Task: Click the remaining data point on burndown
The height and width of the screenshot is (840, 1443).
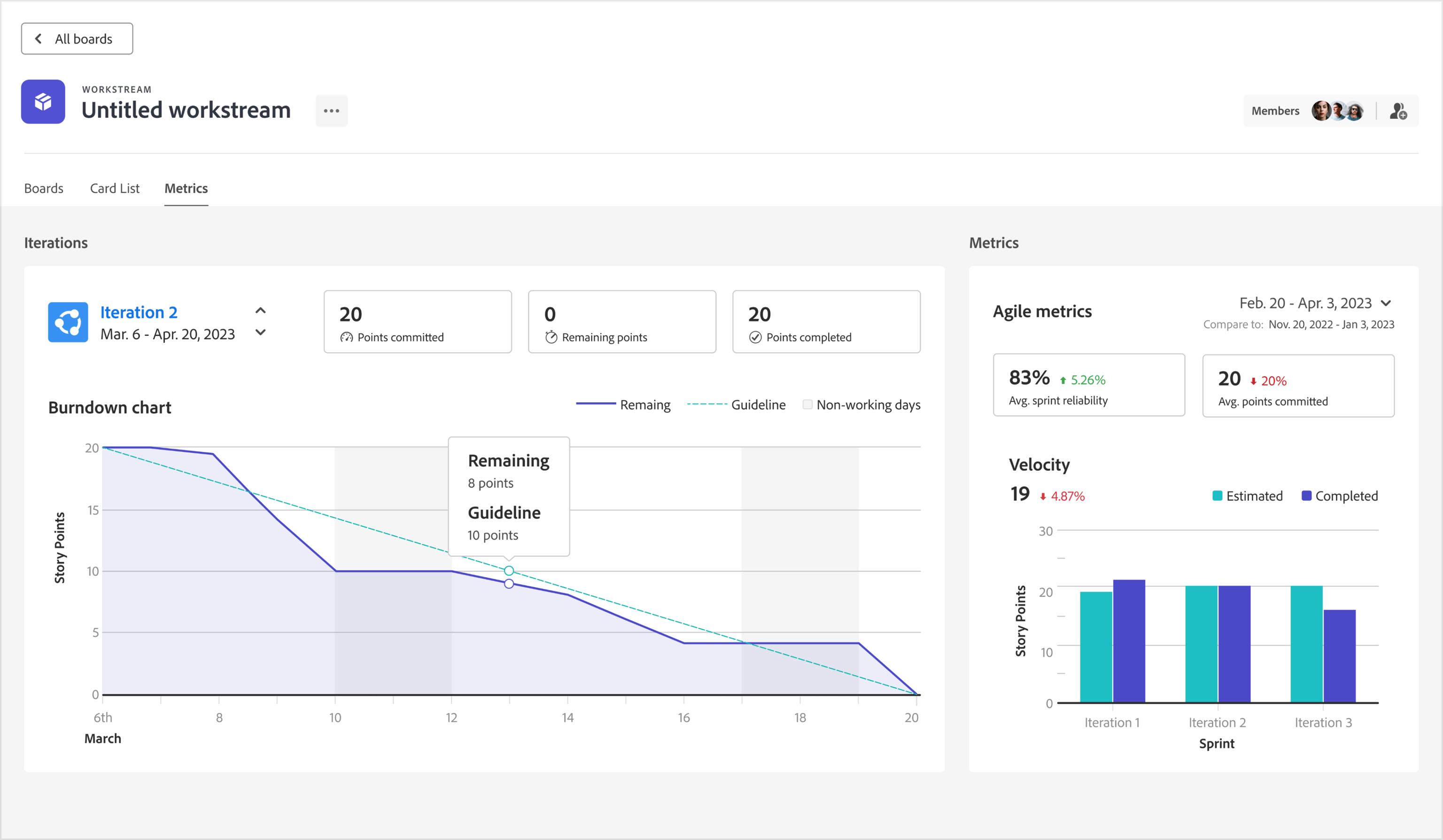Action: pyautogui.click(x=509, y=584)
